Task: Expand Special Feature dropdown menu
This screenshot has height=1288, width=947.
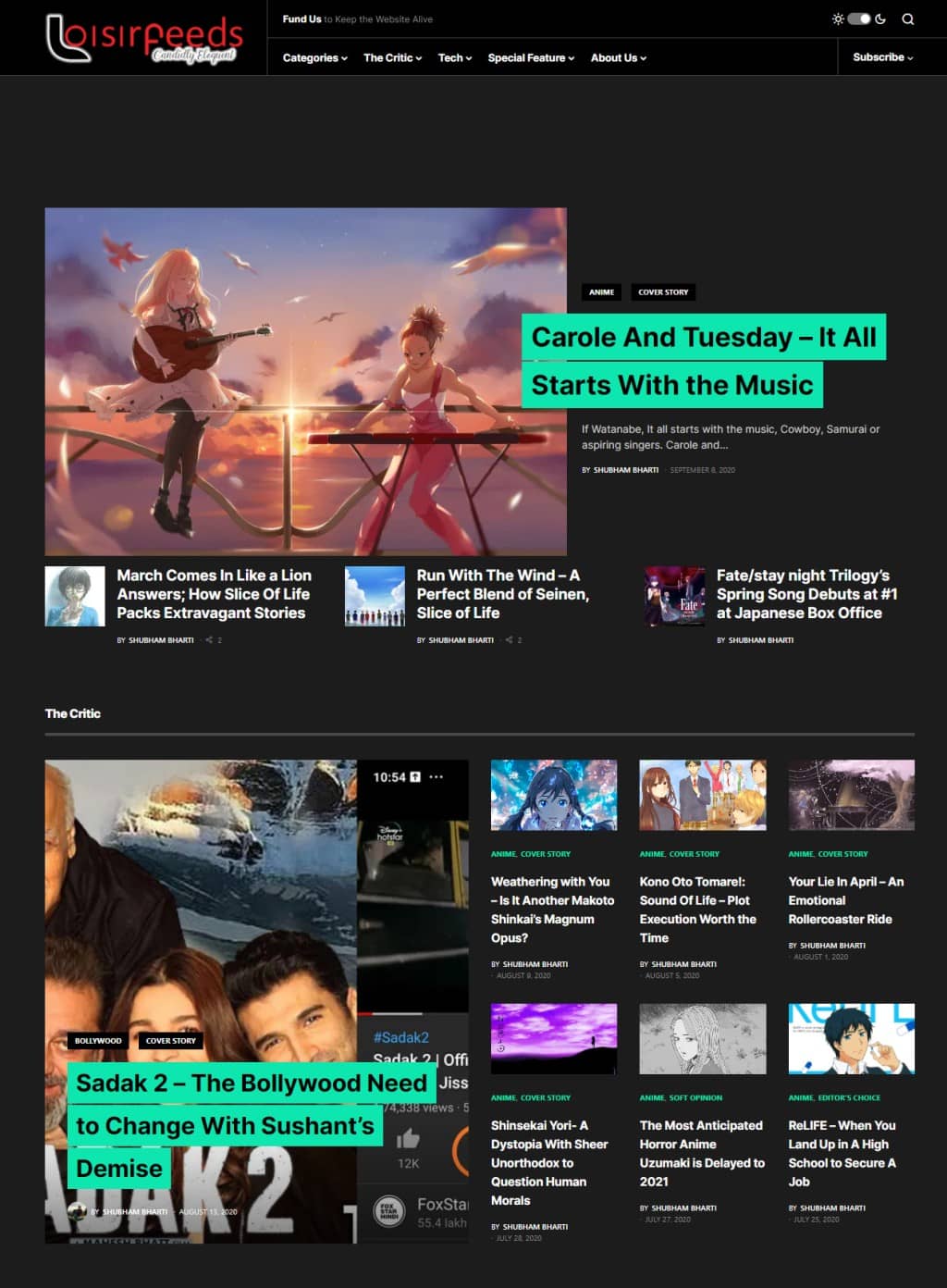Action: click(531, 57)
